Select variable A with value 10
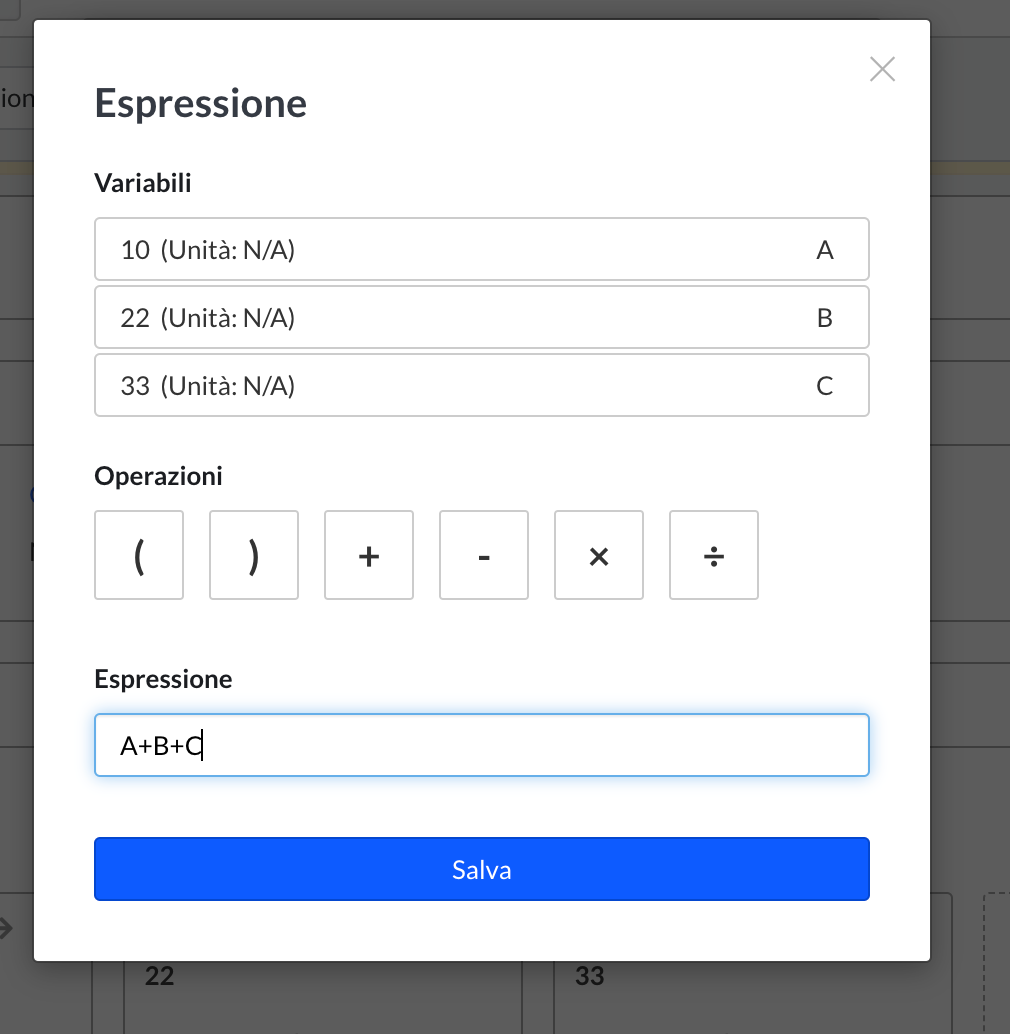1010x1034 pixels. point(481,249)
